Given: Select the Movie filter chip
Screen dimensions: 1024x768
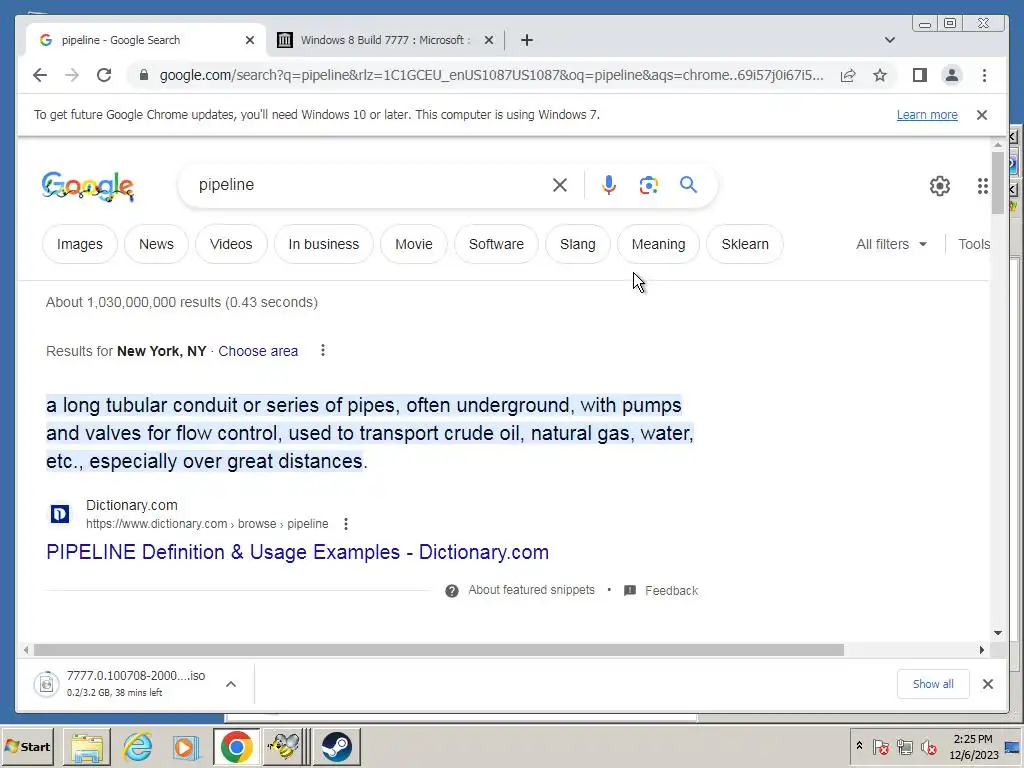Looking at the screenshot, I should point(414,244).
